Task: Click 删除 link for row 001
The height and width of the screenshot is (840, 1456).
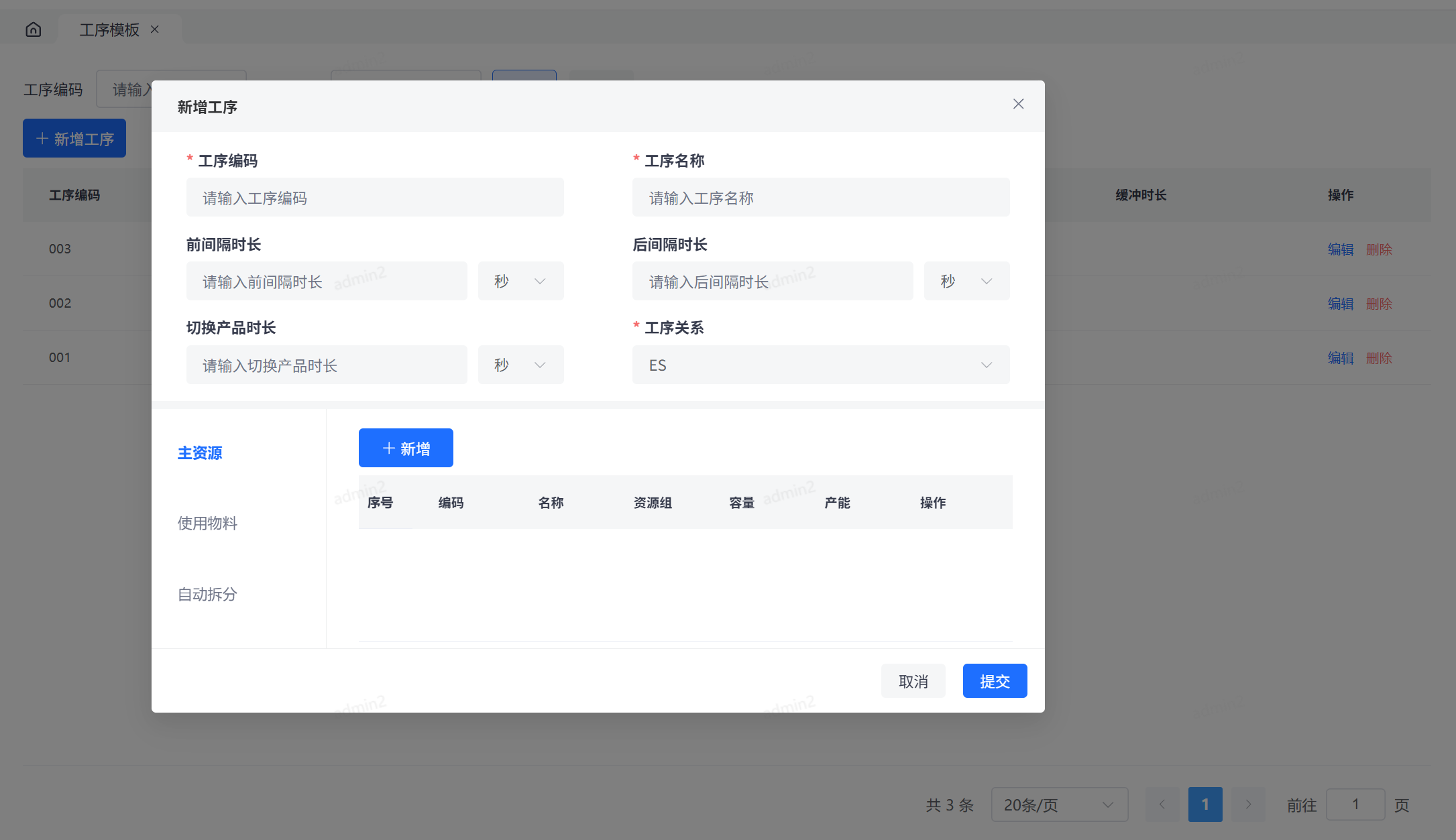Action: pos(1379,358)
